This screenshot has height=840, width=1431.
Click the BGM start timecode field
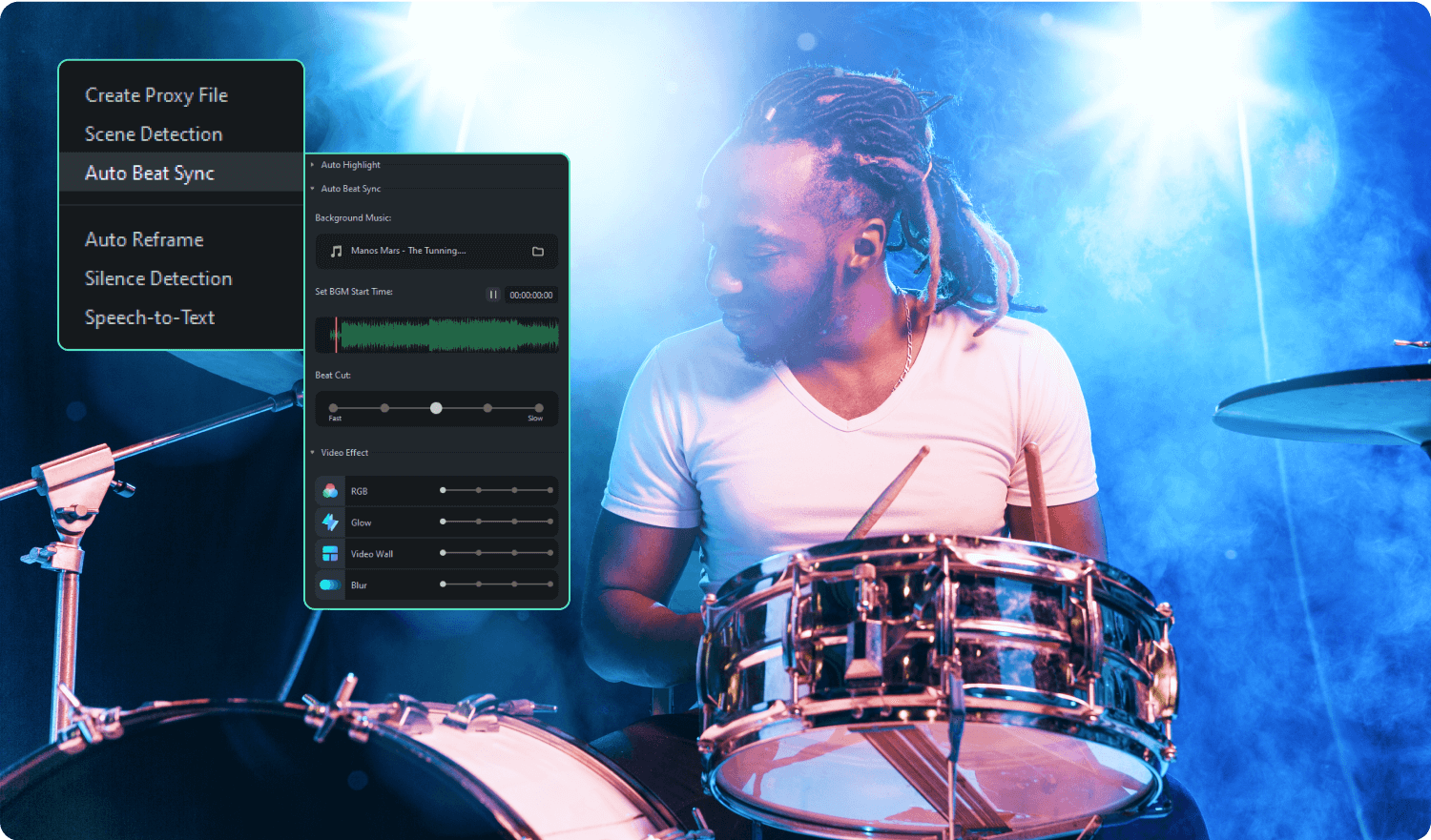click(x=530, y=296)
